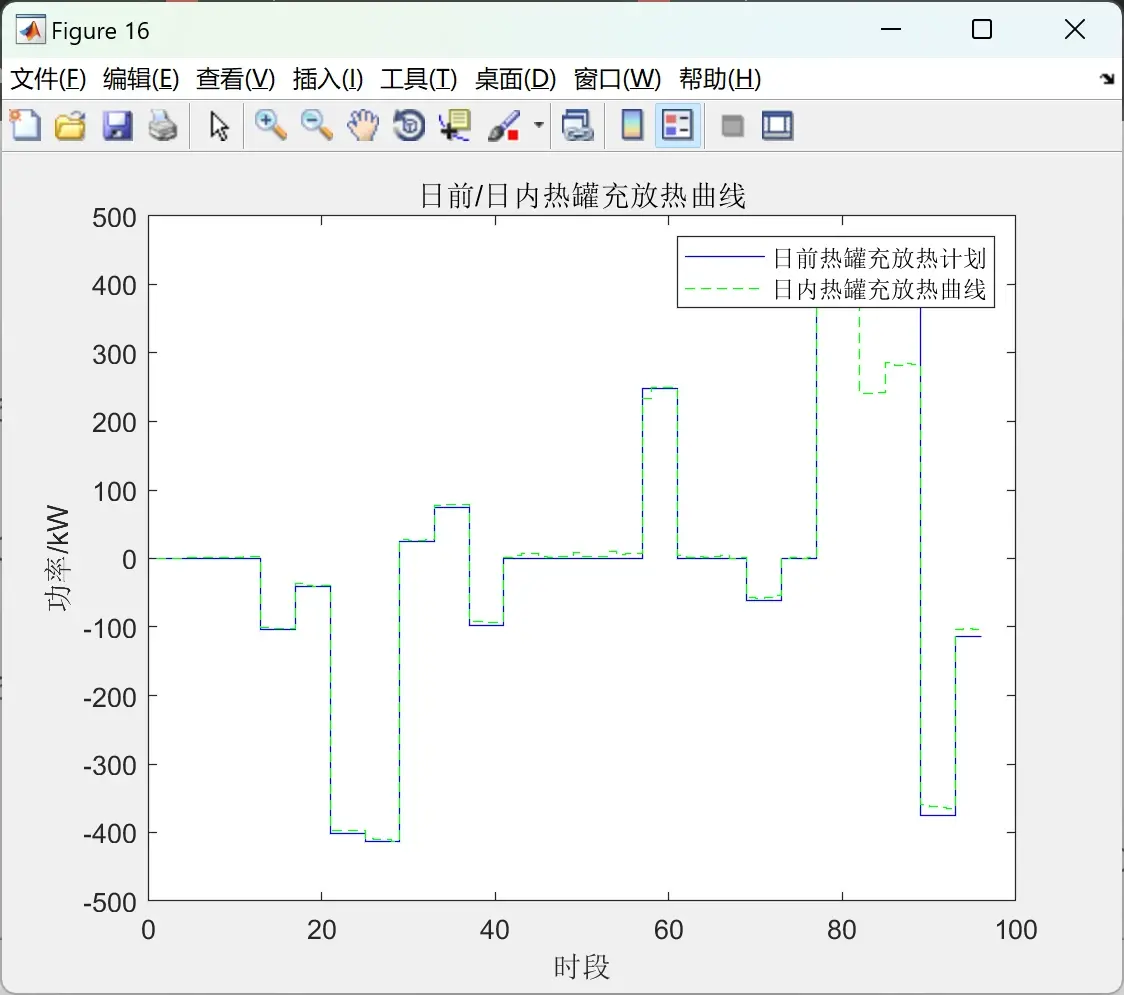Toggle the Insert Legend button
The width and height of the screenshot is (1124, 995).
[x=677, y=125]
